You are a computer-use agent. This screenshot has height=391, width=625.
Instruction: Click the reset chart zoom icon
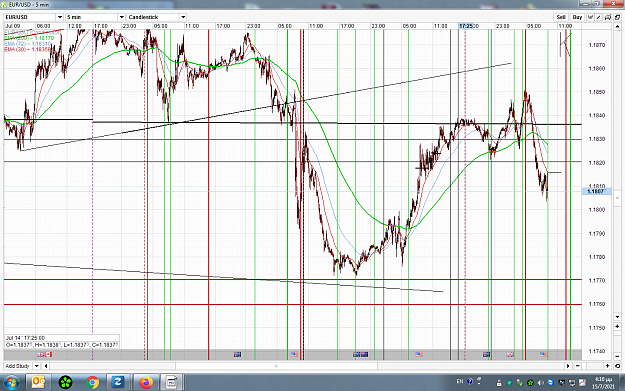[x=617, y=366]
